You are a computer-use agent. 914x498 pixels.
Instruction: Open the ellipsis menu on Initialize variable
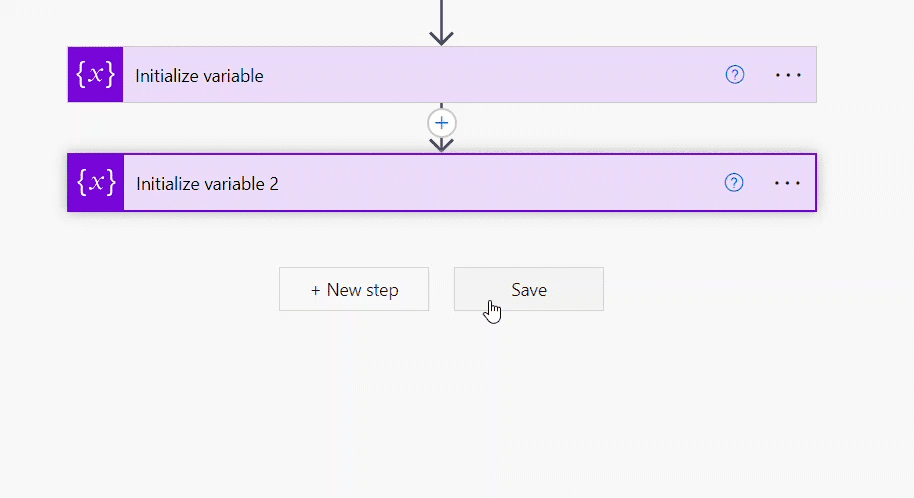(x=789, y=75)
